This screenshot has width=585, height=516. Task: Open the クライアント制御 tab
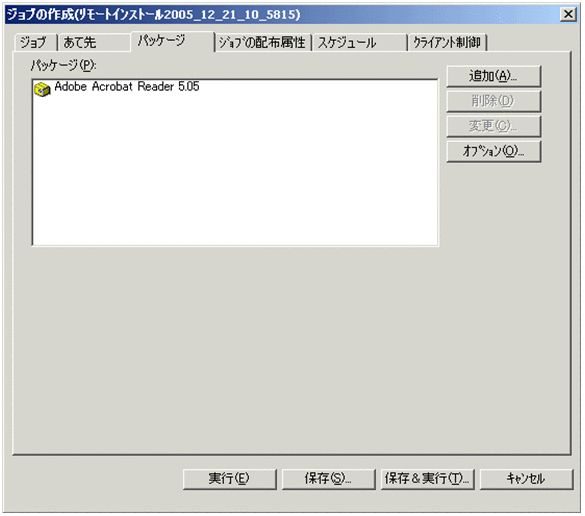(x=448, y=42)
